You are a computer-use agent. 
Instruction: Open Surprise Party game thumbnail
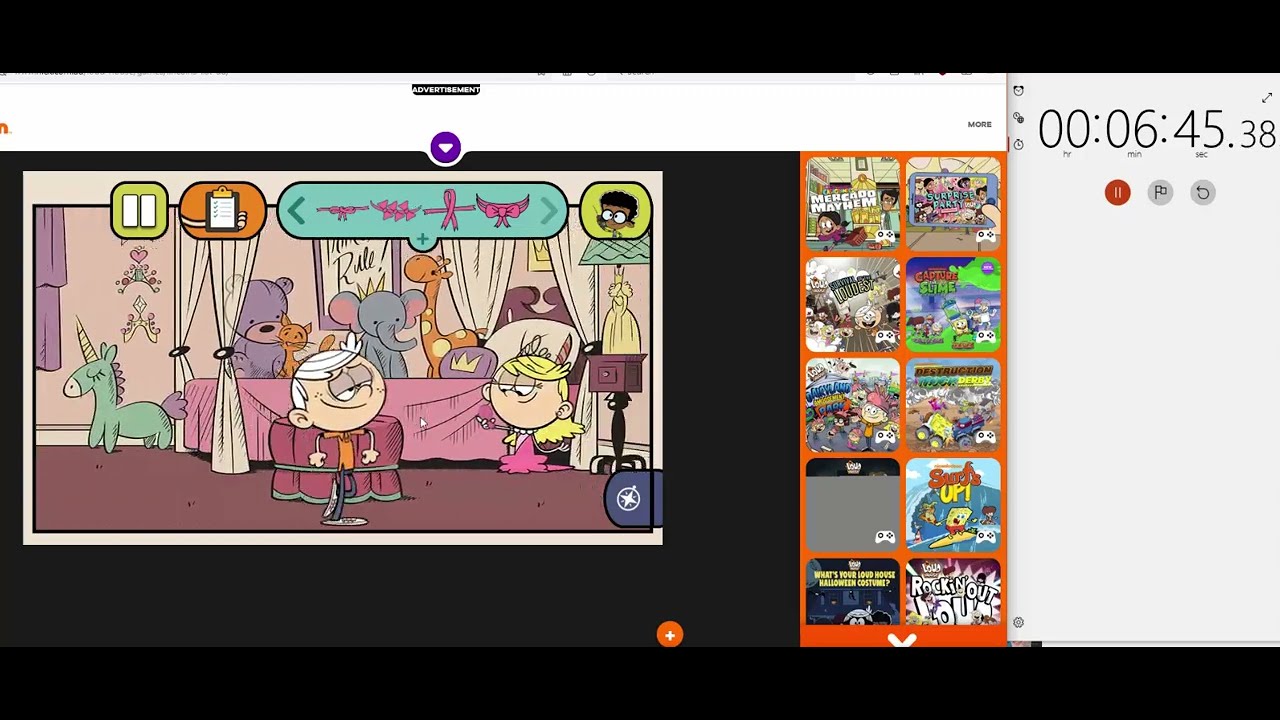(952, 204)
